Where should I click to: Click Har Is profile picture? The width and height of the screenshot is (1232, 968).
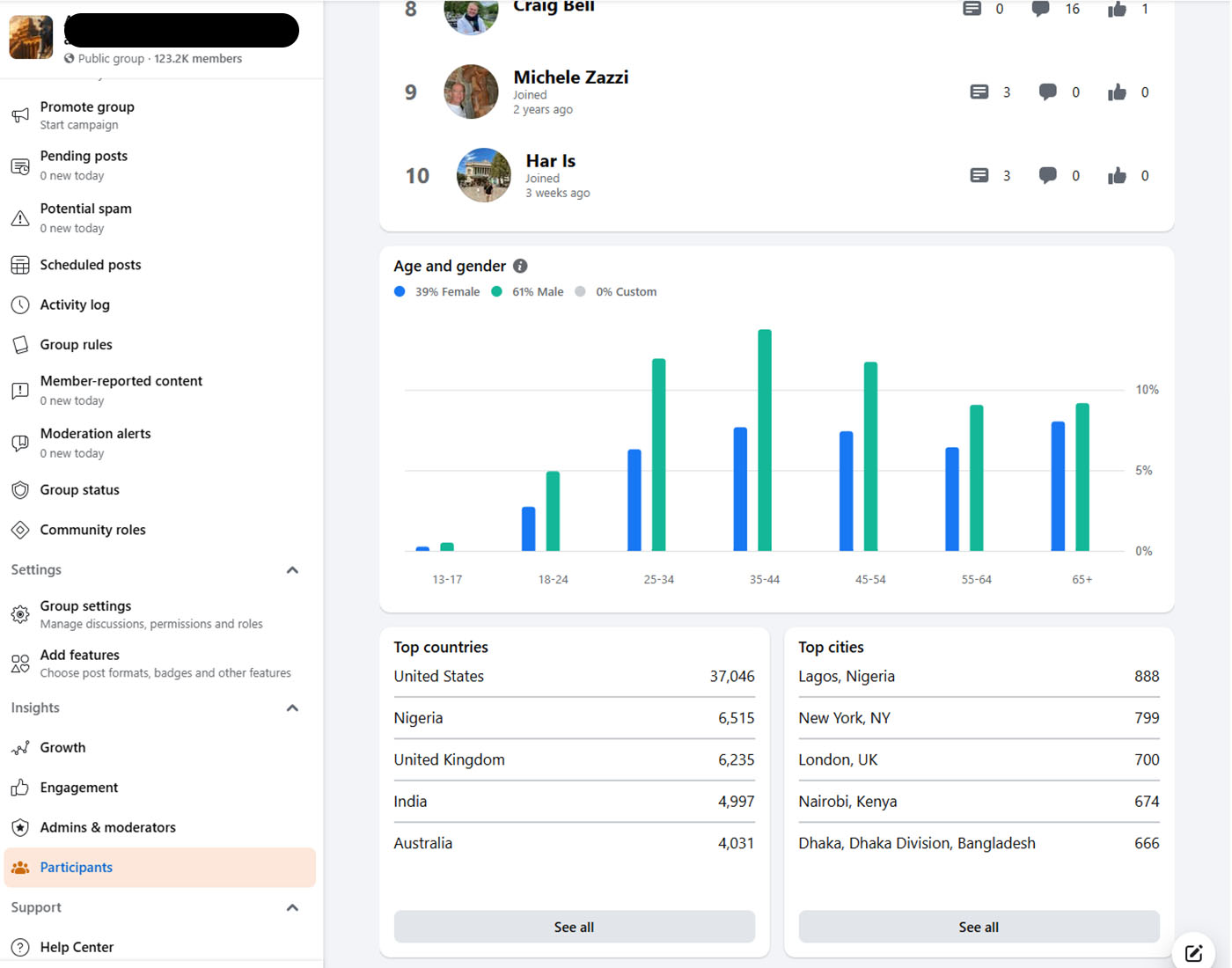tap(483, 175)
